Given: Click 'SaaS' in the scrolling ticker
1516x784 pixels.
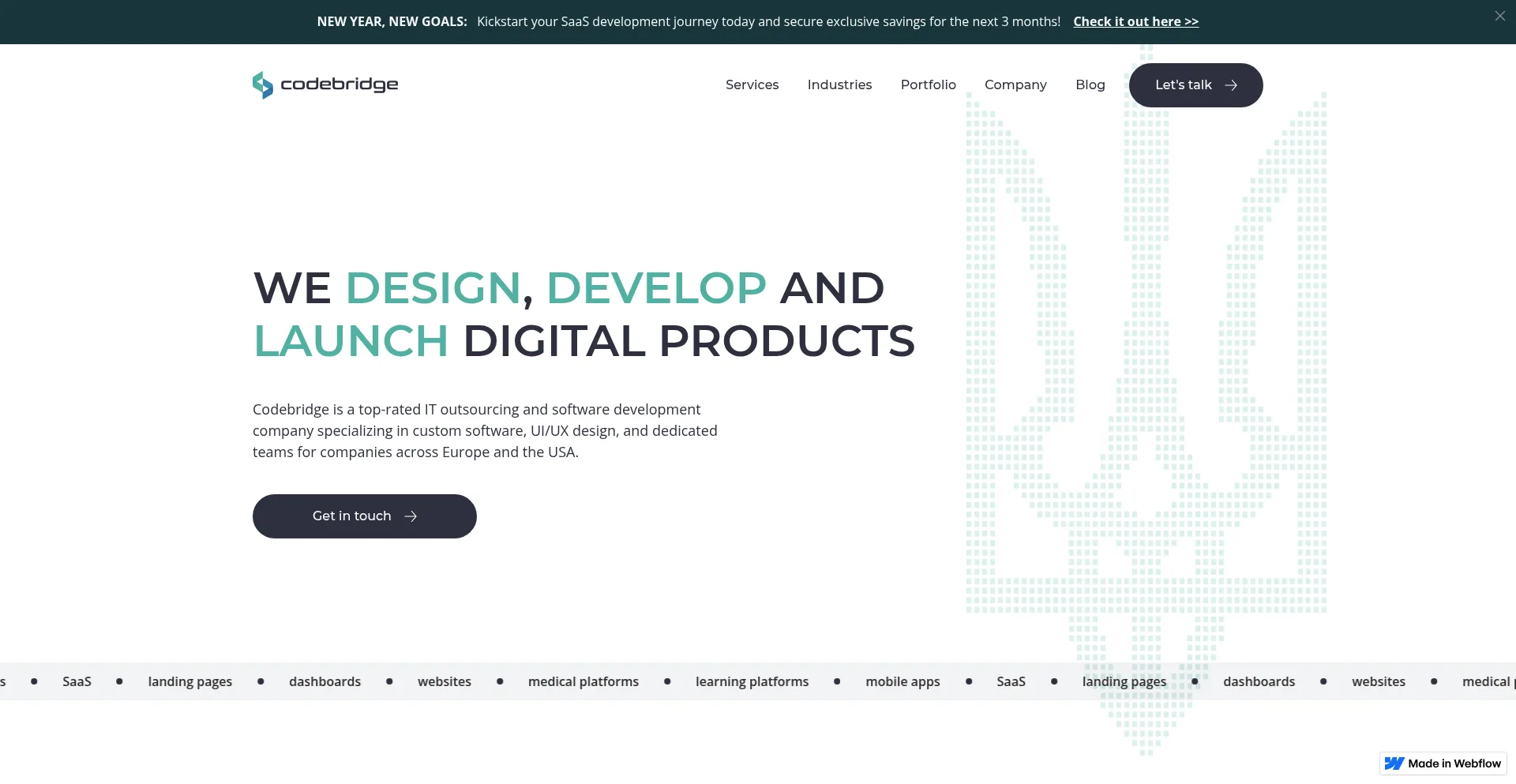Looking at the screenshot, I should [77, 681].
